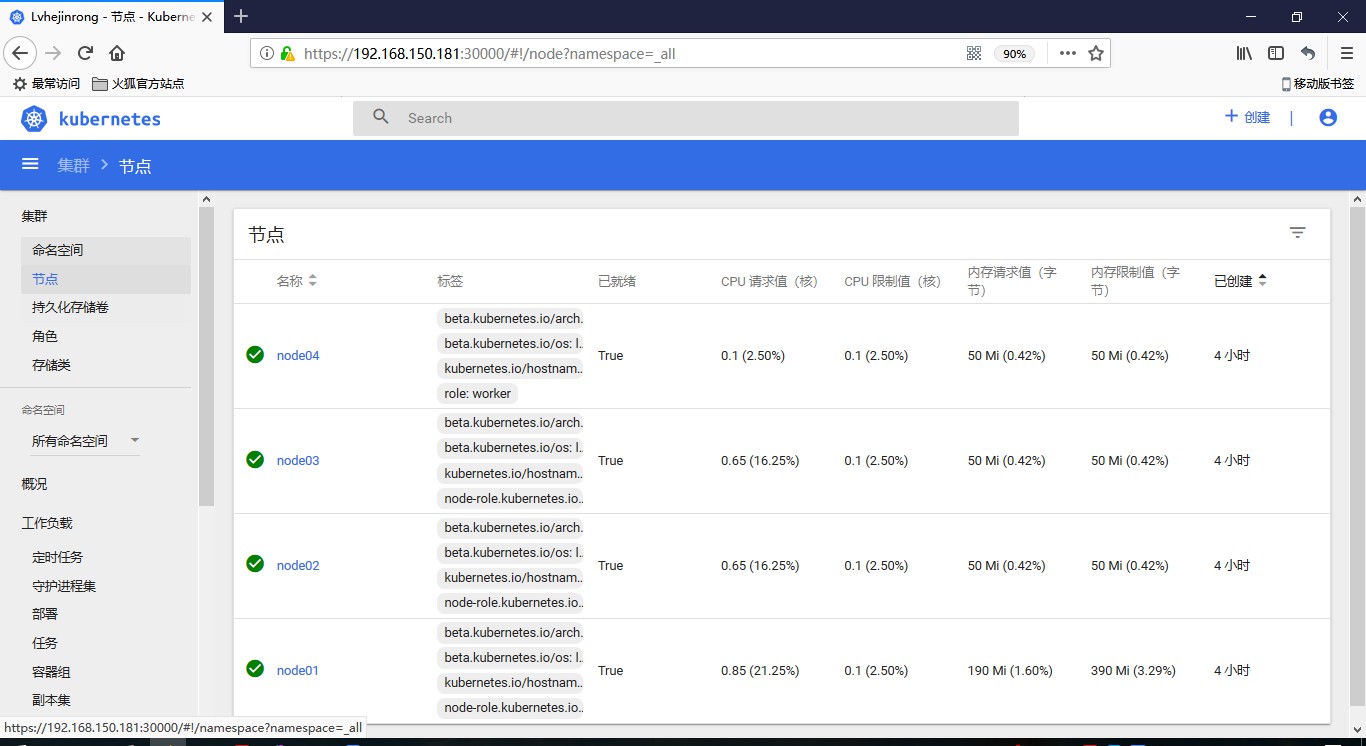Viewport: 1366px width, 746px height.
Task: Sort nodes by 已创建 column arrows
Action: [1262, 281]
